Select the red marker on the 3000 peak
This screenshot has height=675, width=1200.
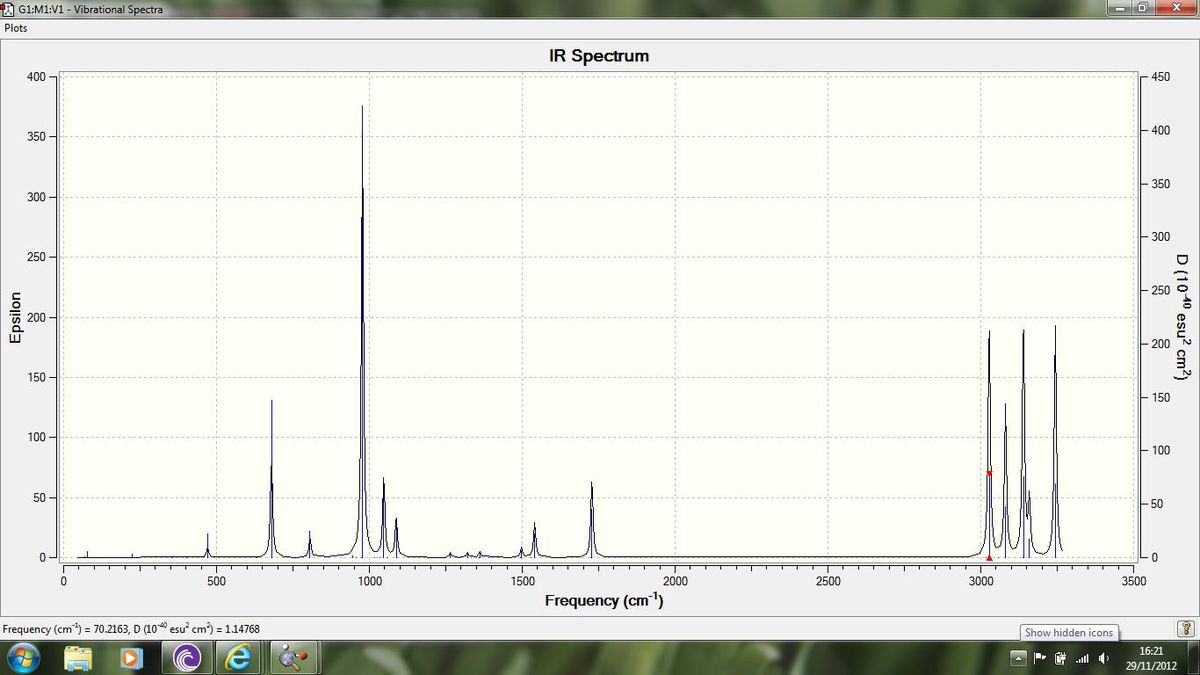click(x=989, y=473)
